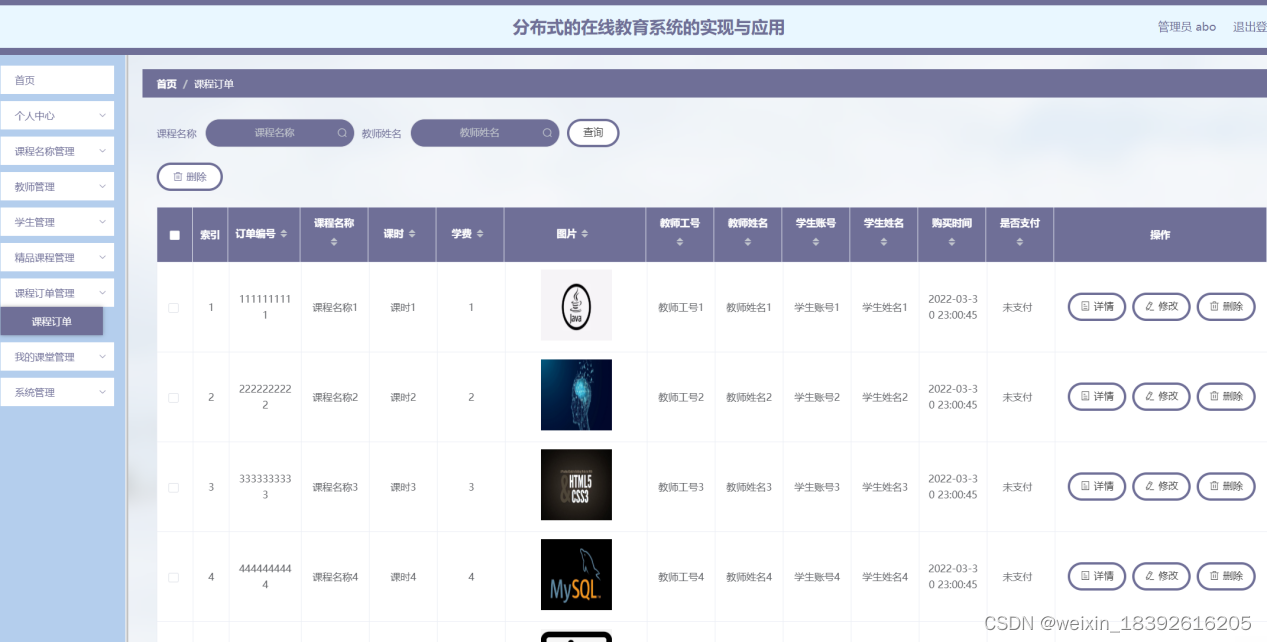The width and height of the screenshot is (1267, 642).
Task: Click 删除 for order 1111111111
Action: (1226, 307)
